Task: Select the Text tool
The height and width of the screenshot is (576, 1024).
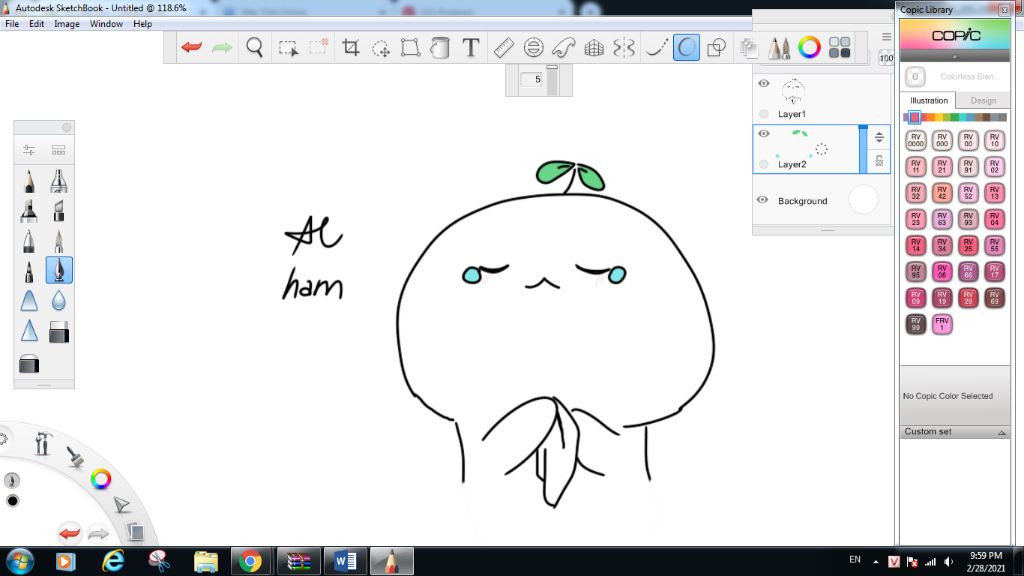Action: [x=471, y=47]
